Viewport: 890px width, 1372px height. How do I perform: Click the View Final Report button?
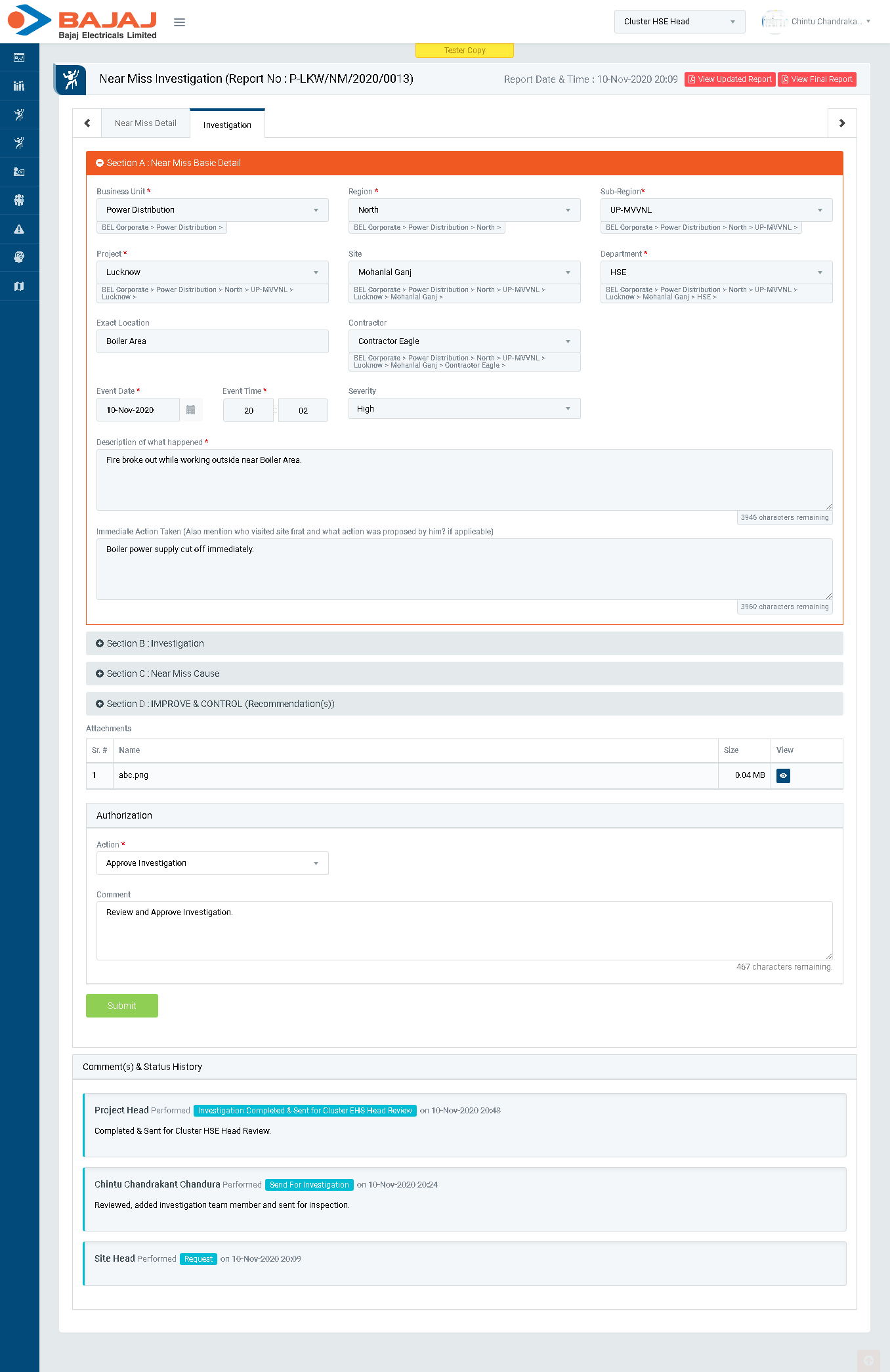pos(816,79)
